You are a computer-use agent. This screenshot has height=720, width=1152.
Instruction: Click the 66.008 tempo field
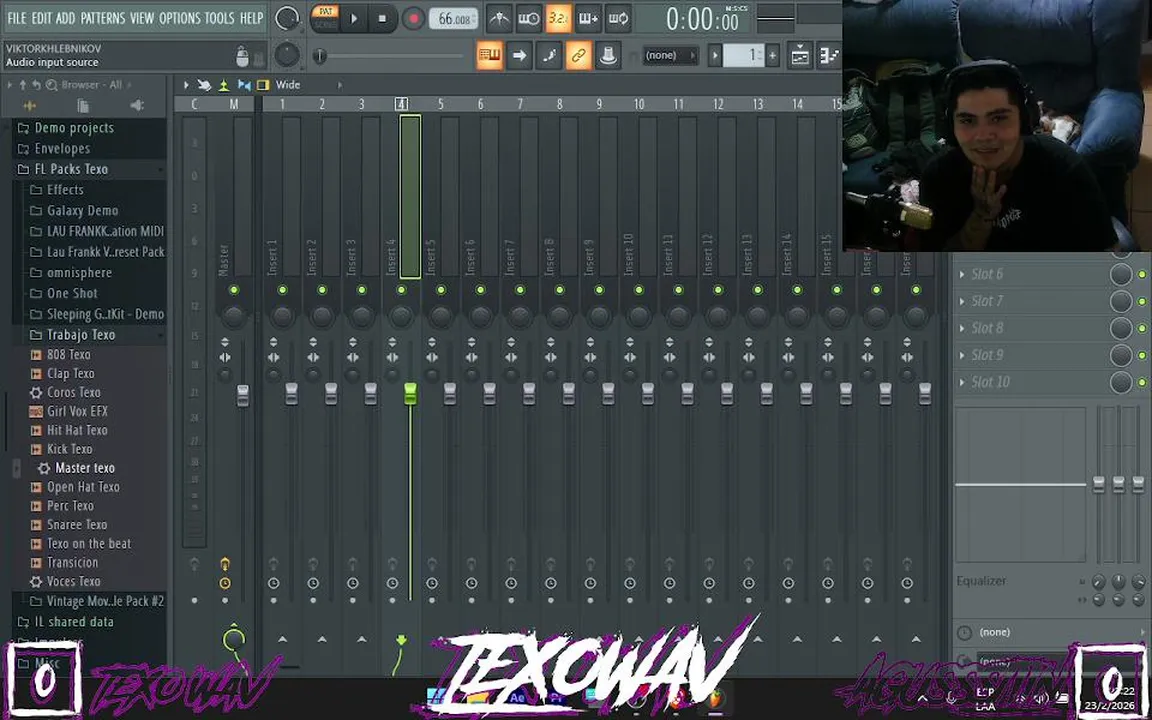click(x=453, y=18)
